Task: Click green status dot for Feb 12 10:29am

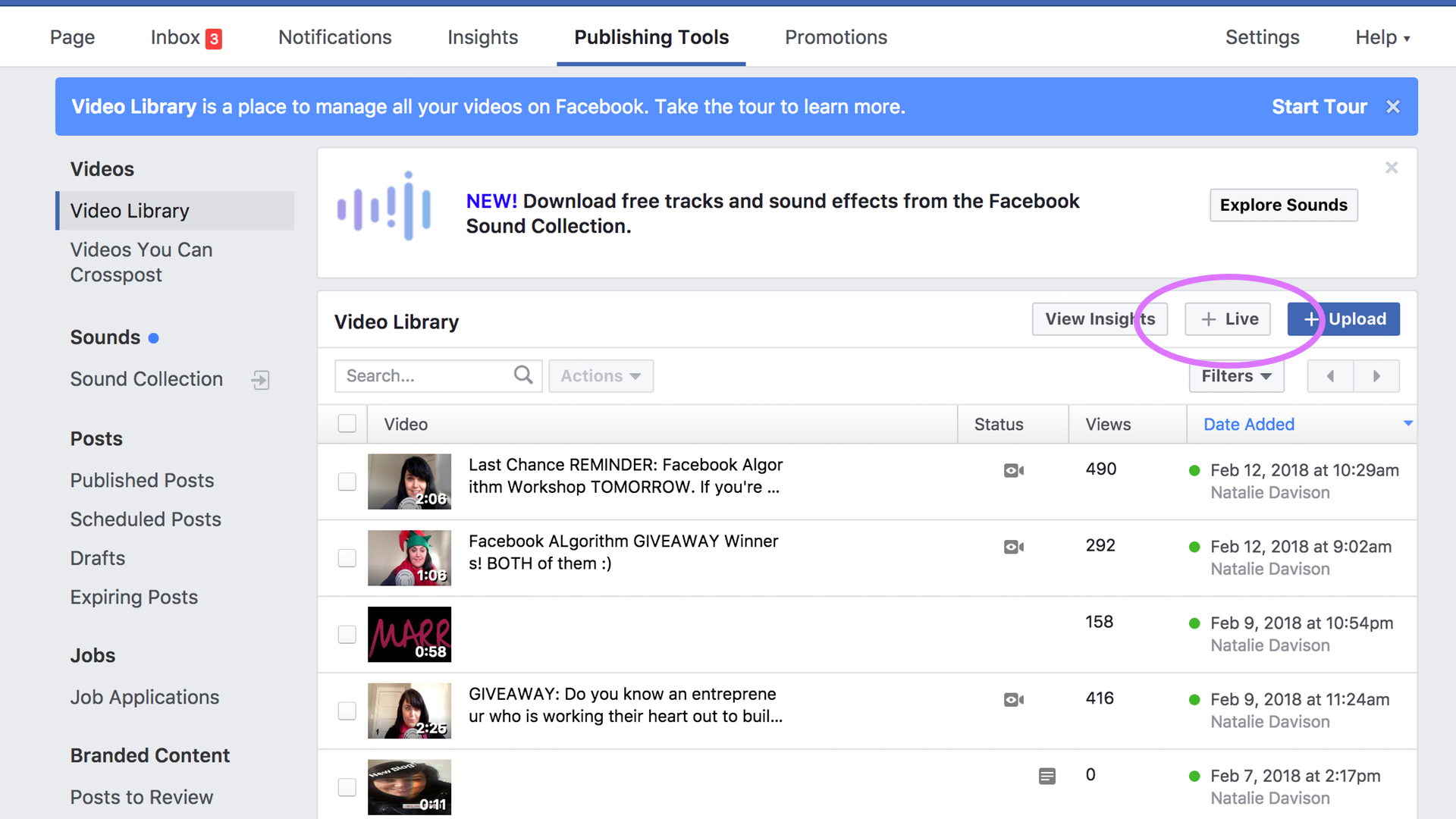Action: coord(1194,470)
